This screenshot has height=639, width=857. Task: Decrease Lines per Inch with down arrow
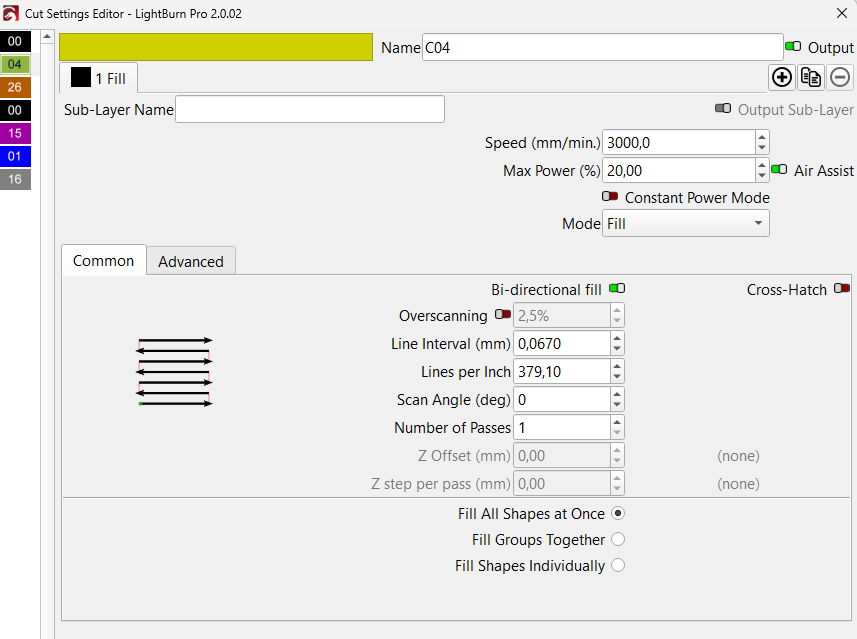[x=617, y=377]
